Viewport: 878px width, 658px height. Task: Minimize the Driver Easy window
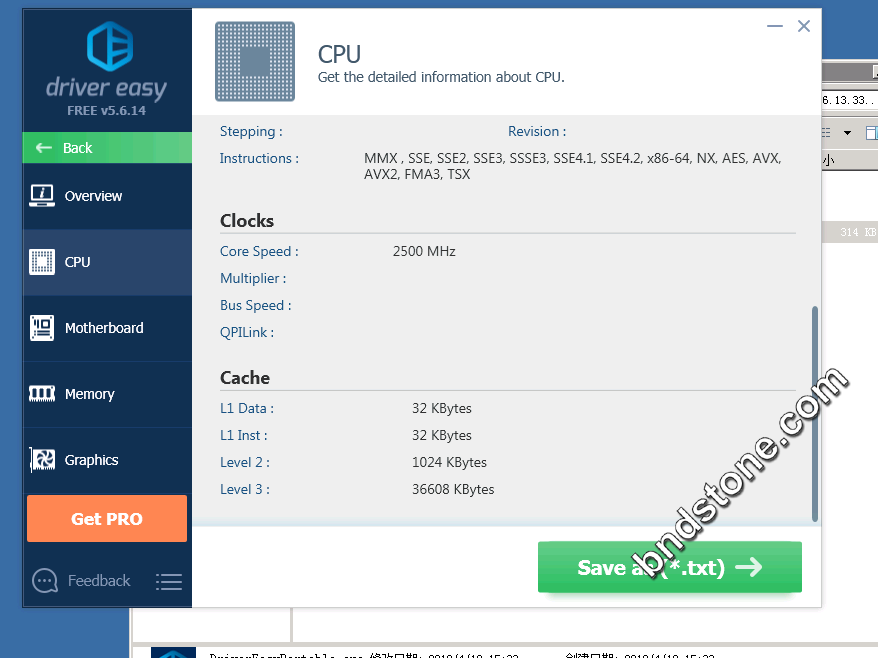click(774, 27)
